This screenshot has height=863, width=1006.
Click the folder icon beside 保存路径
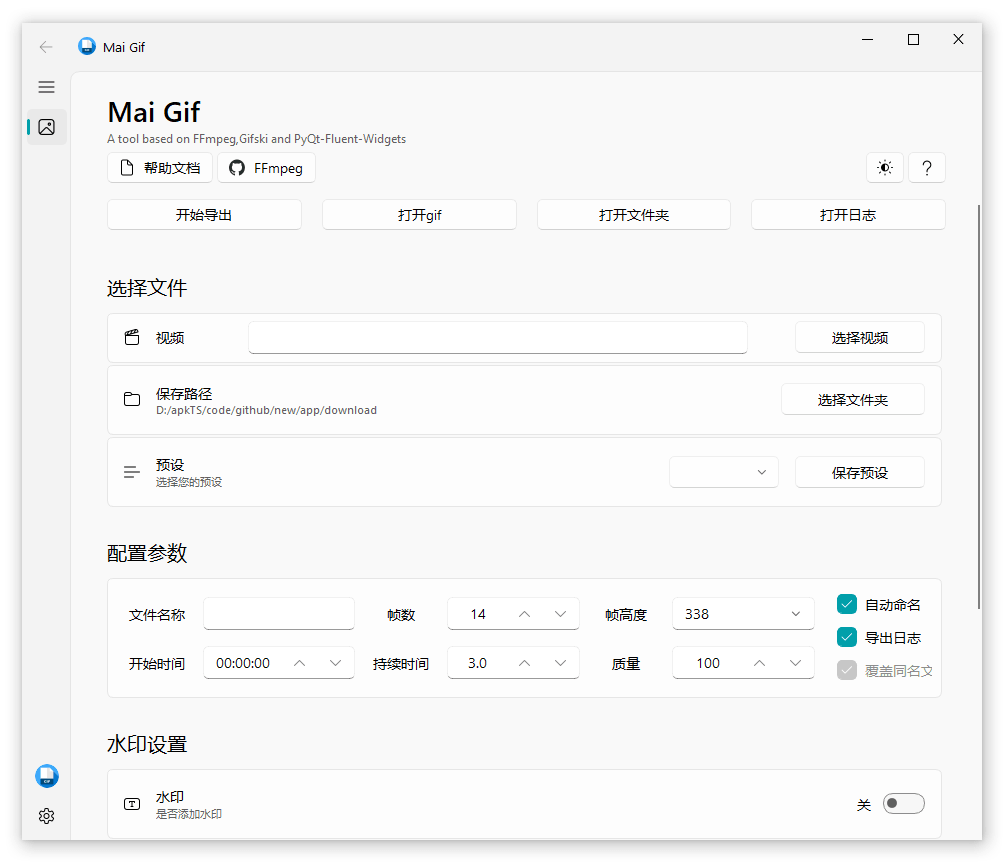[x=132, y=399]
